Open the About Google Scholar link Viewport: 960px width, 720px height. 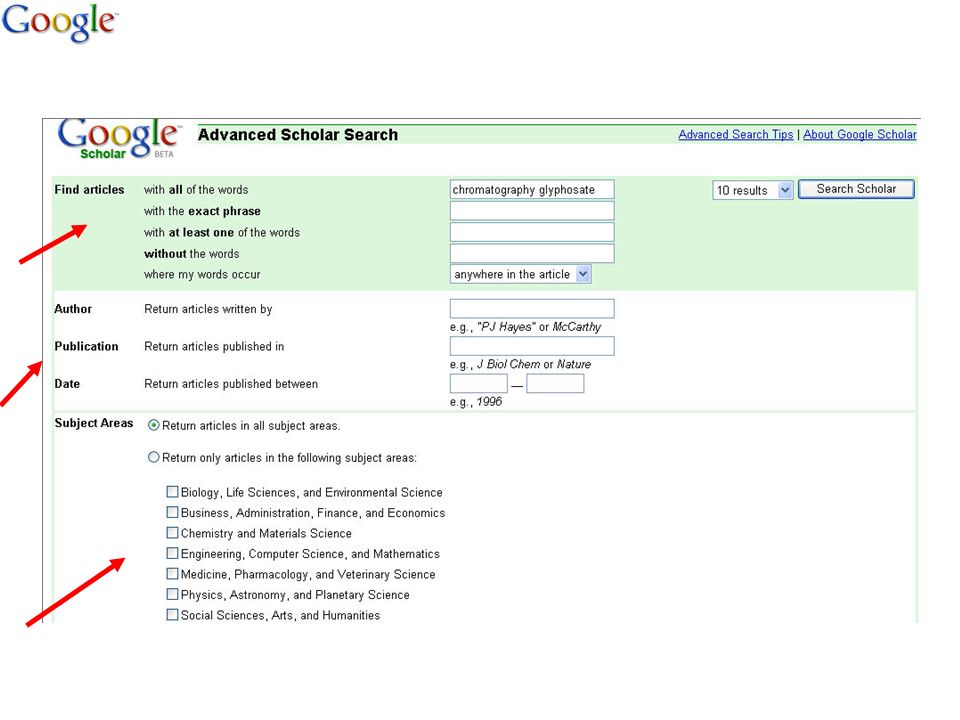pyautogui.click(x=860, y=134)
